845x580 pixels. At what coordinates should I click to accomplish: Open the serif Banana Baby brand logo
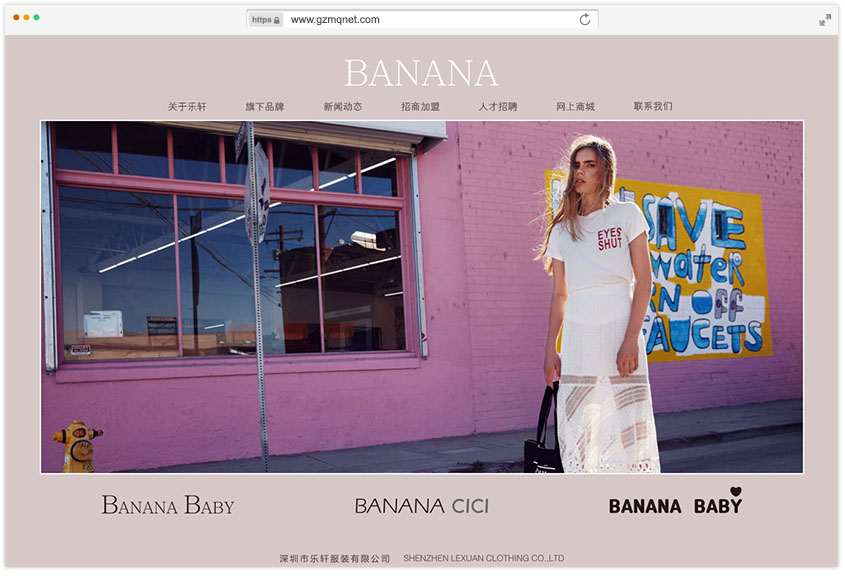[168, 505]
